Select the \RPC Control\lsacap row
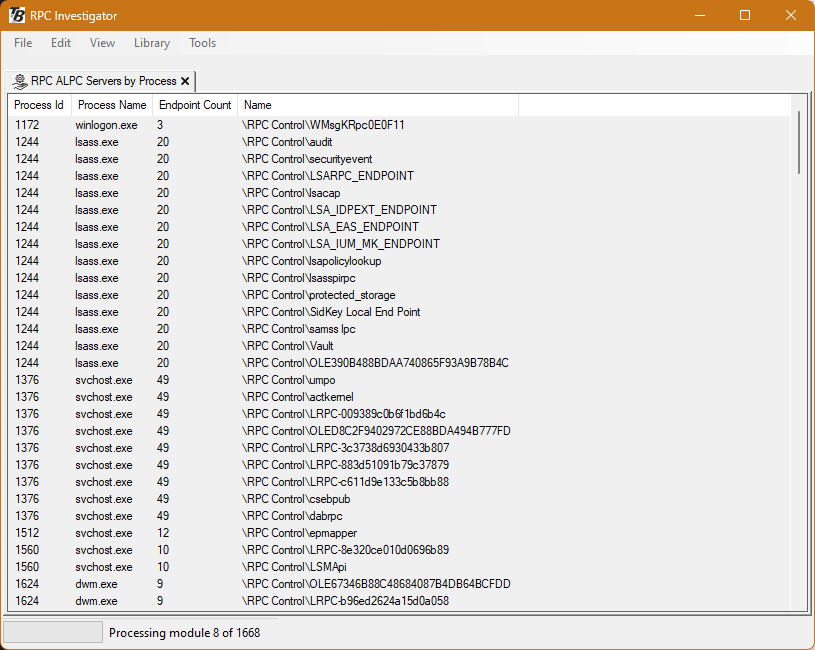The height and width of the screenshot is (650, 815). (x=399, y=193)
